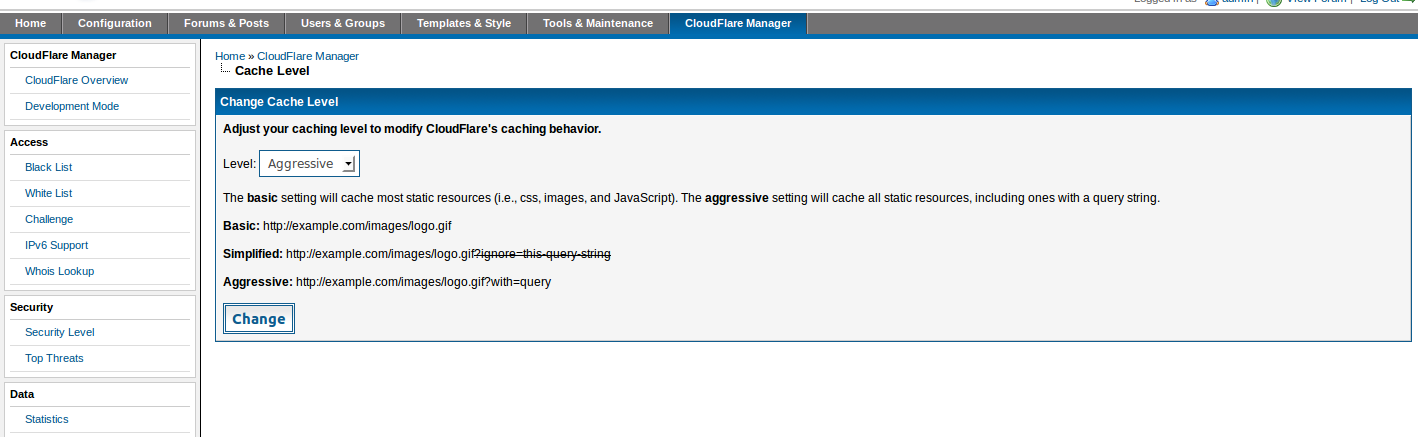1418x437 pixels.
Task: Click the Home breadcrumb link
Action: click(229, 56)
